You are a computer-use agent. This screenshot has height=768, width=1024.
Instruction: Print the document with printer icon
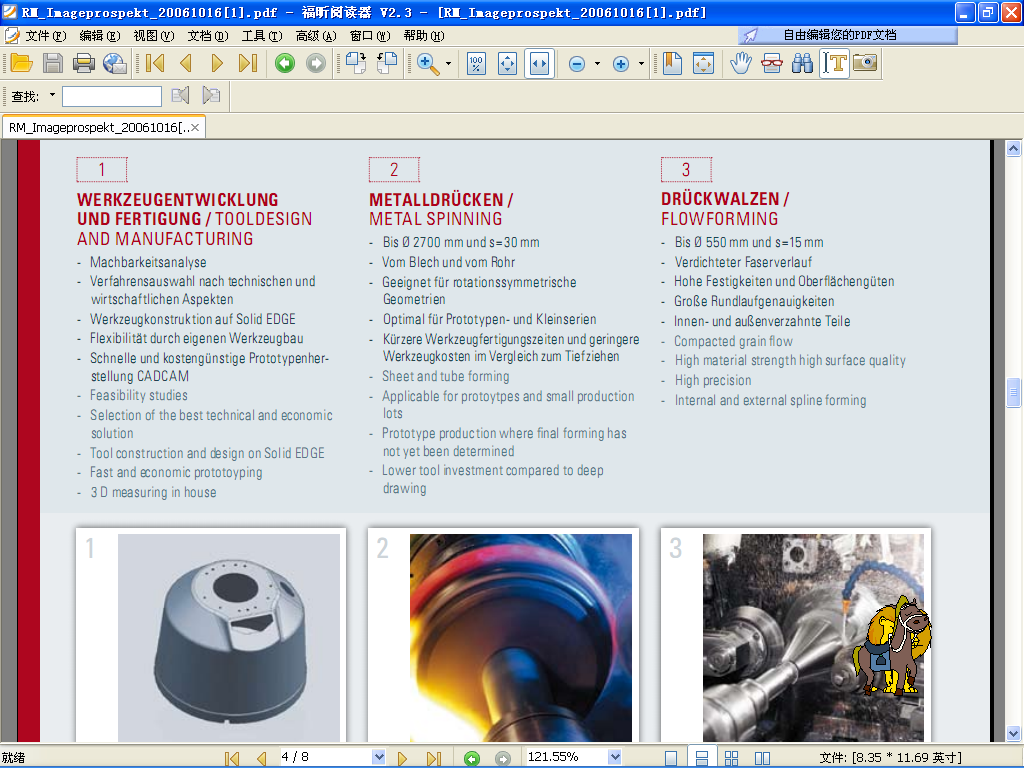84,63
